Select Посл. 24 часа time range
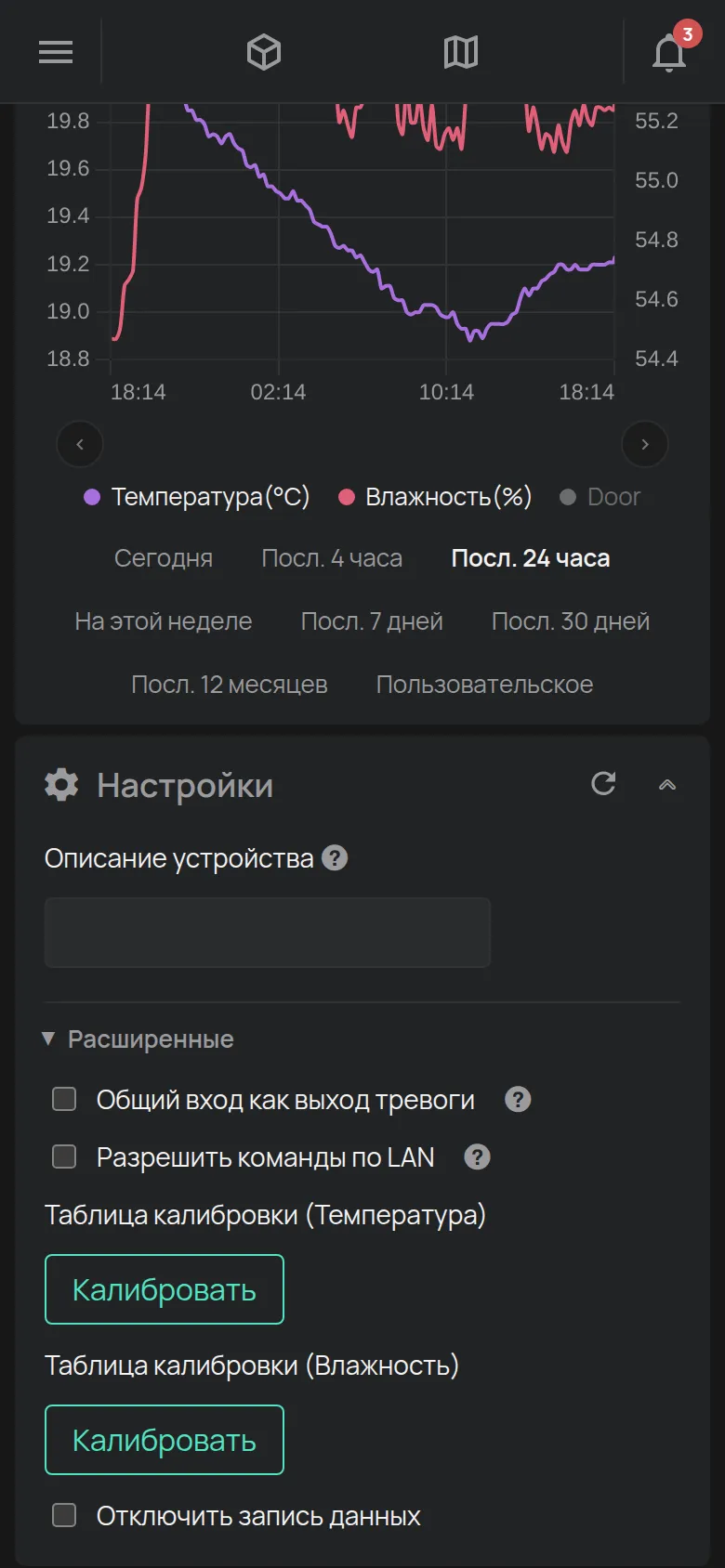 pyautogui.click(x=531, y=558)
